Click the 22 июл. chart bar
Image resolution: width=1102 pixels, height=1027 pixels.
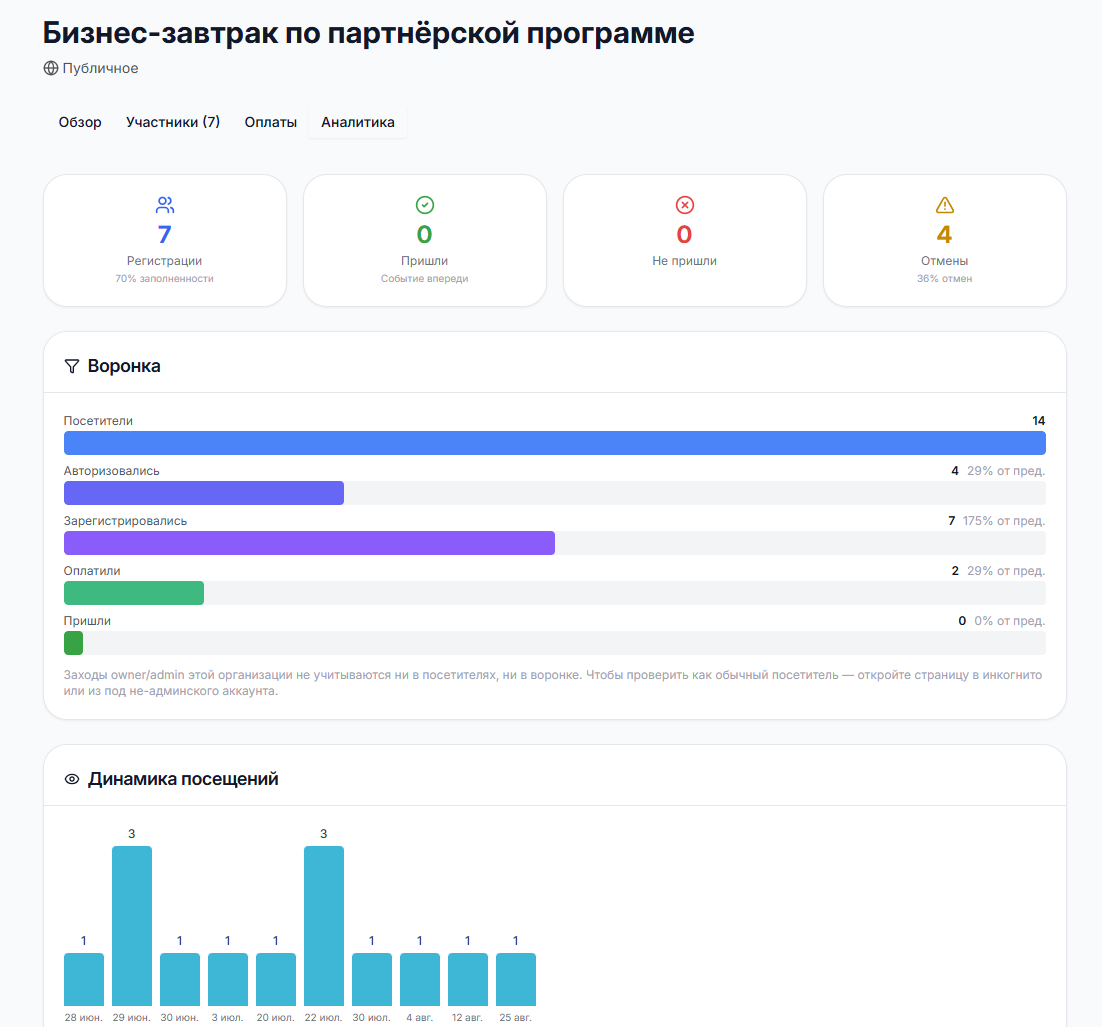pos(323,926)
